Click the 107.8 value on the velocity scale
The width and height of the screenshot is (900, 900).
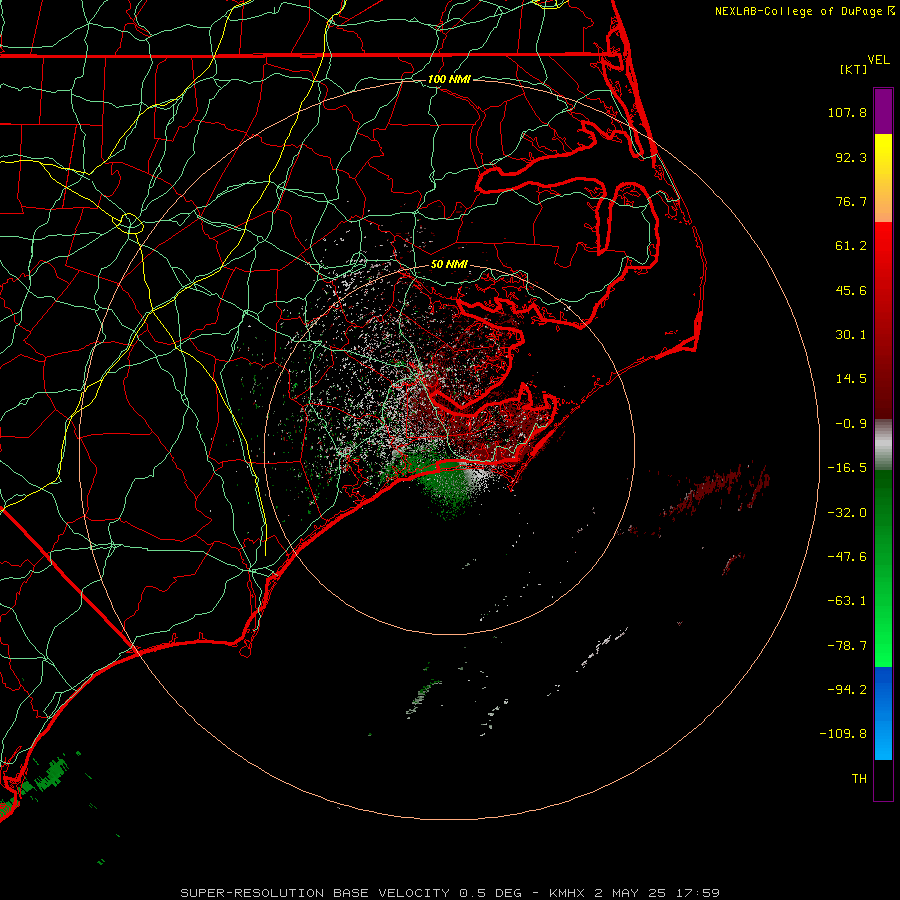847,112
